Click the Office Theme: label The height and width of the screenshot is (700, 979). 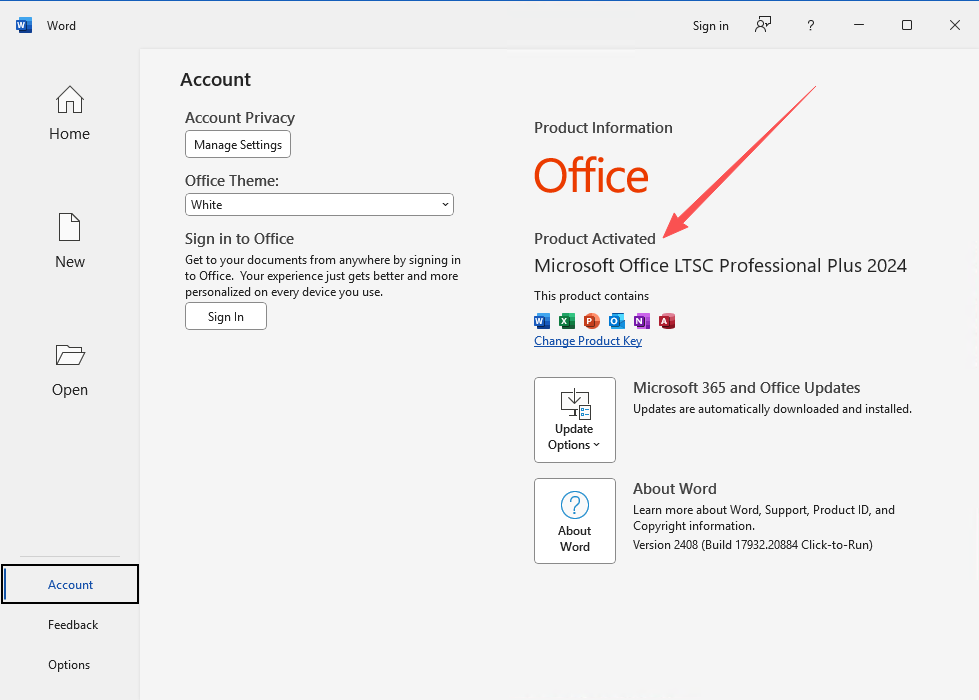tap(232, 181)
